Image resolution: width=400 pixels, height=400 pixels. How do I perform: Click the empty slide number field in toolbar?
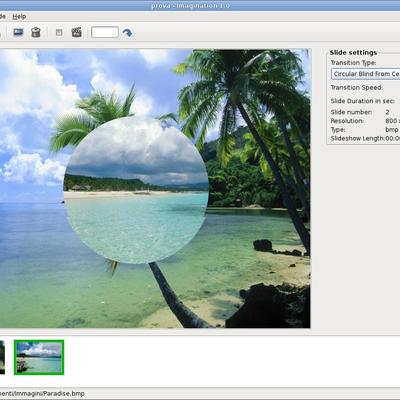coord(105,32)
